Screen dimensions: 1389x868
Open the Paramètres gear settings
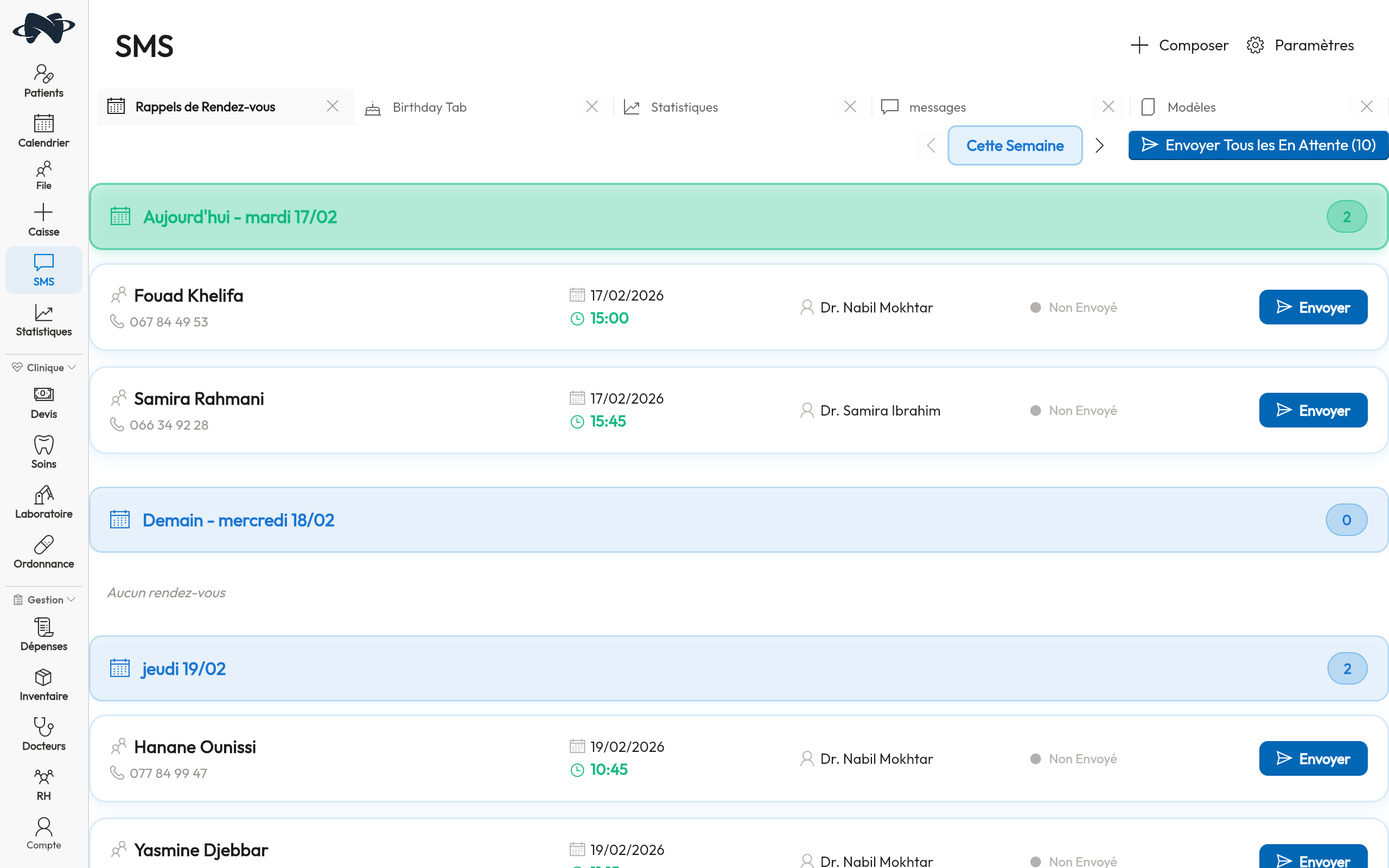point(1299,46)
